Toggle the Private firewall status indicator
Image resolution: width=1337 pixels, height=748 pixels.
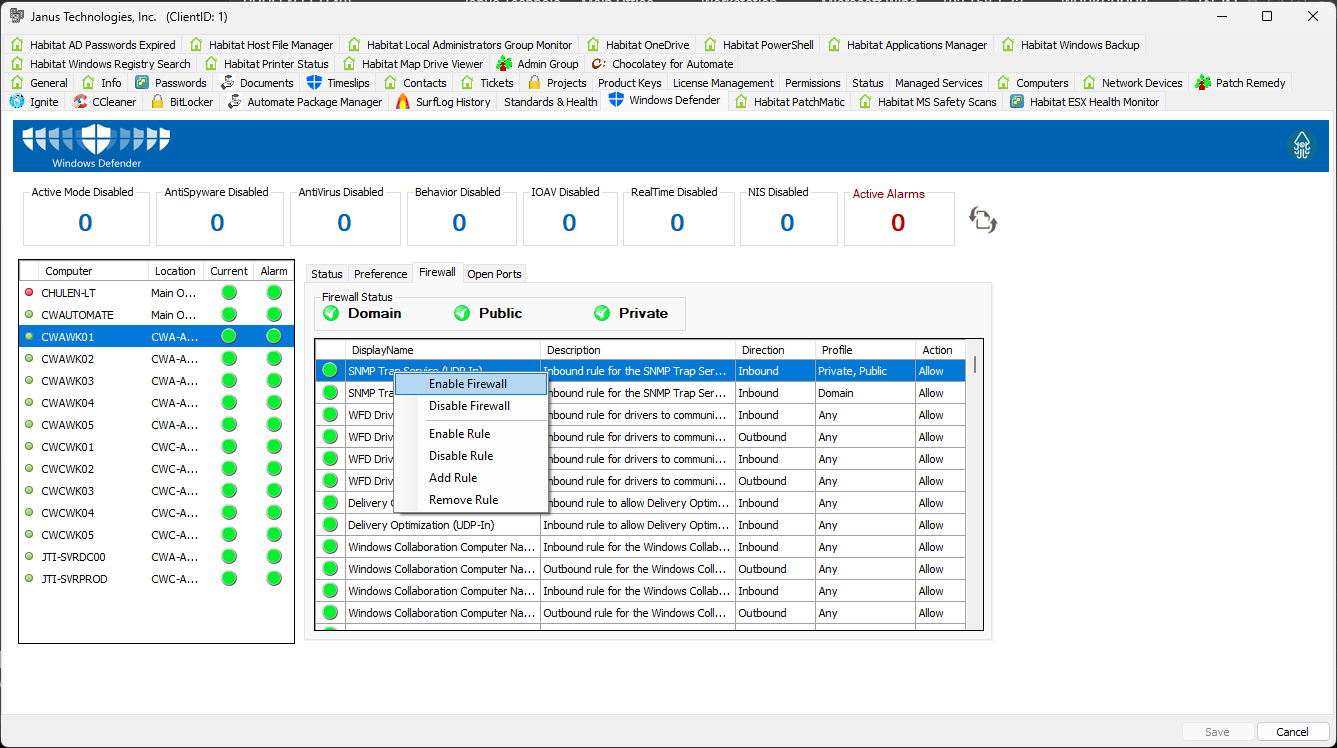click(602, 313)
